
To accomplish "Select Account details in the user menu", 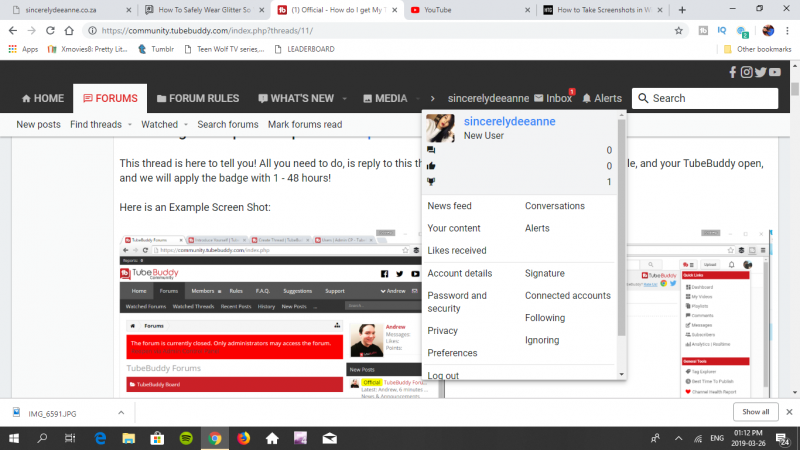I will click(459, 273).
